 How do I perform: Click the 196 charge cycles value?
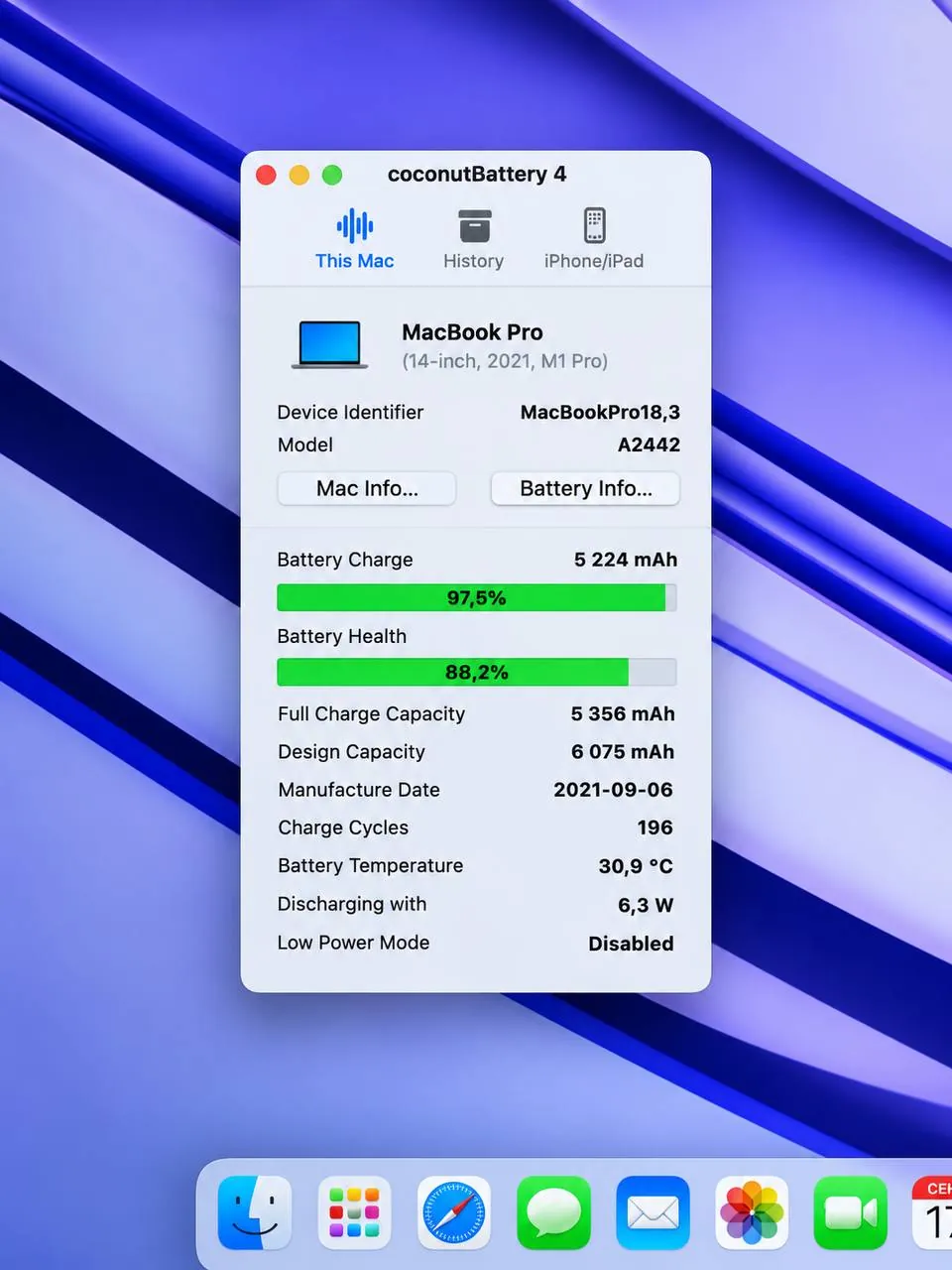654,827
